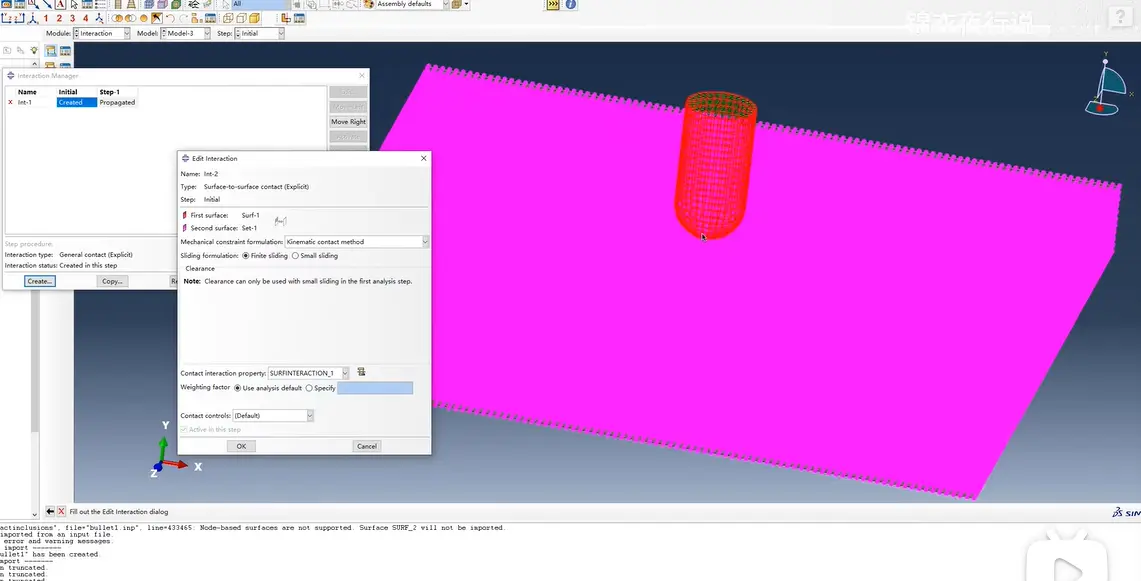The height and width of the screenshot is (581, 1141).
Task: Open the Interaction Manager icon in the toolbox
Action: pos(65,51)
